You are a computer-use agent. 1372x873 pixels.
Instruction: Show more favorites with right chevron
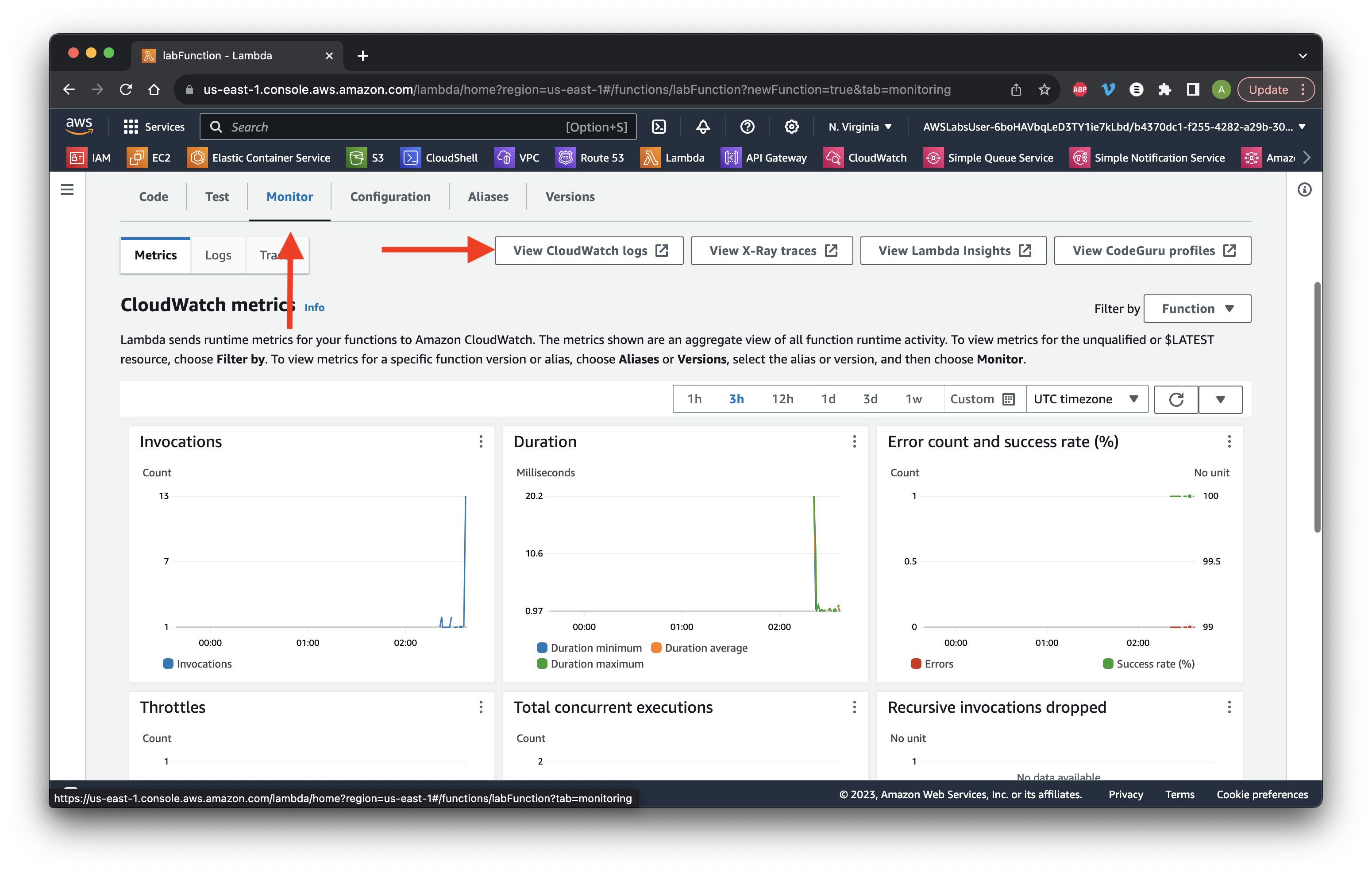coord(1307,157)
